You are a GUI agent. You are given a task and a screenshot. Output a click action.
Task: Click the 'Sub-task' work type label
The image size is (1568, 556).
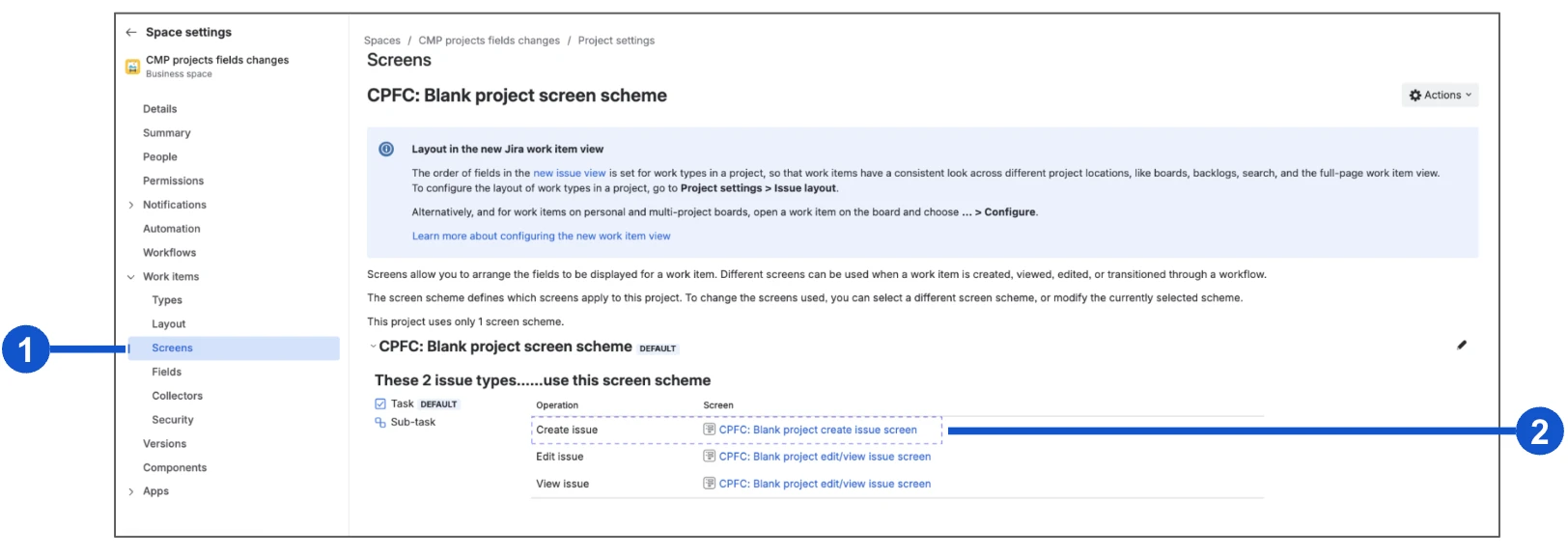click(413, 422)
